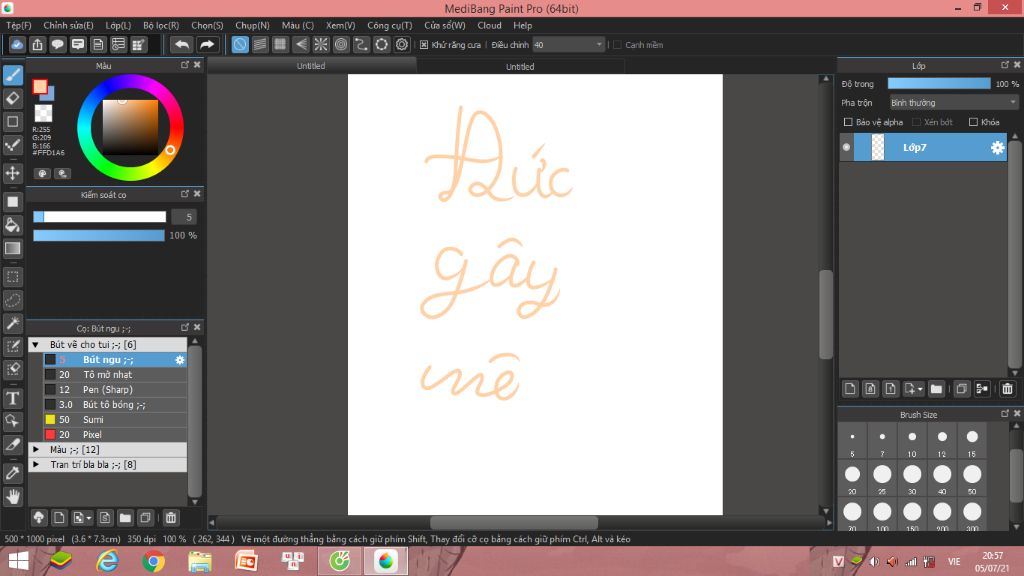Select the Eyedropper tool
The height and width of the screenshot is (576, 1024).
click(x=12, y=473)
